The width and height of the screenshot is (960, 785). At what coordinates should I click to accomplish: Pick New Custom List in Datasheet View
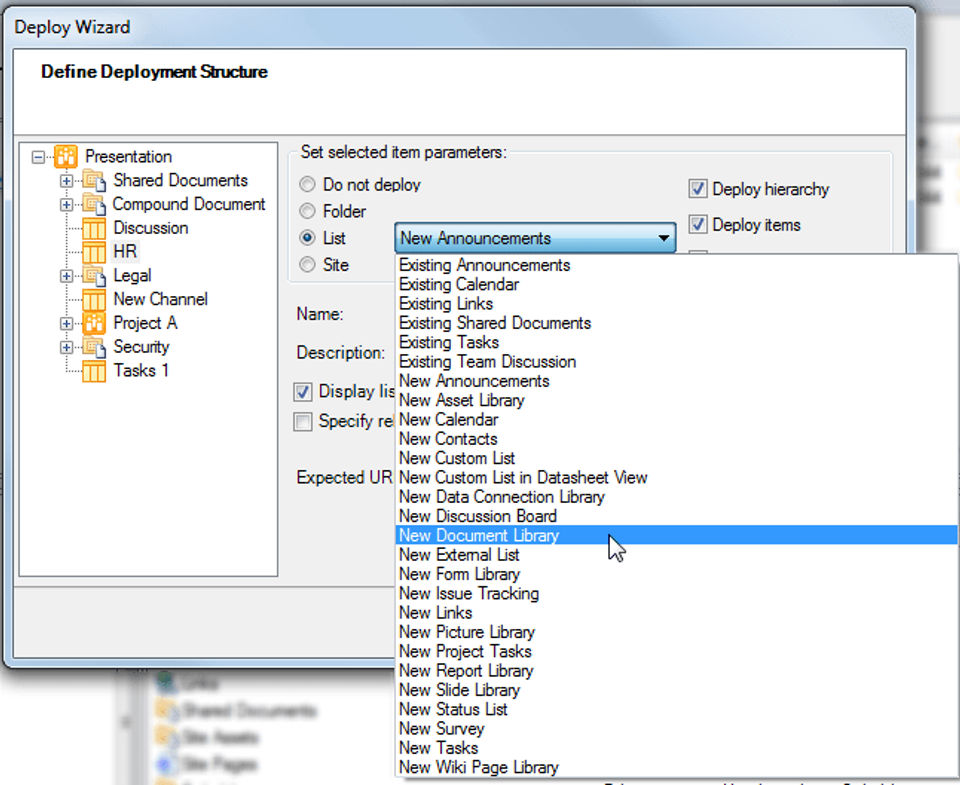pyautogui.click(x=677, y=478)
